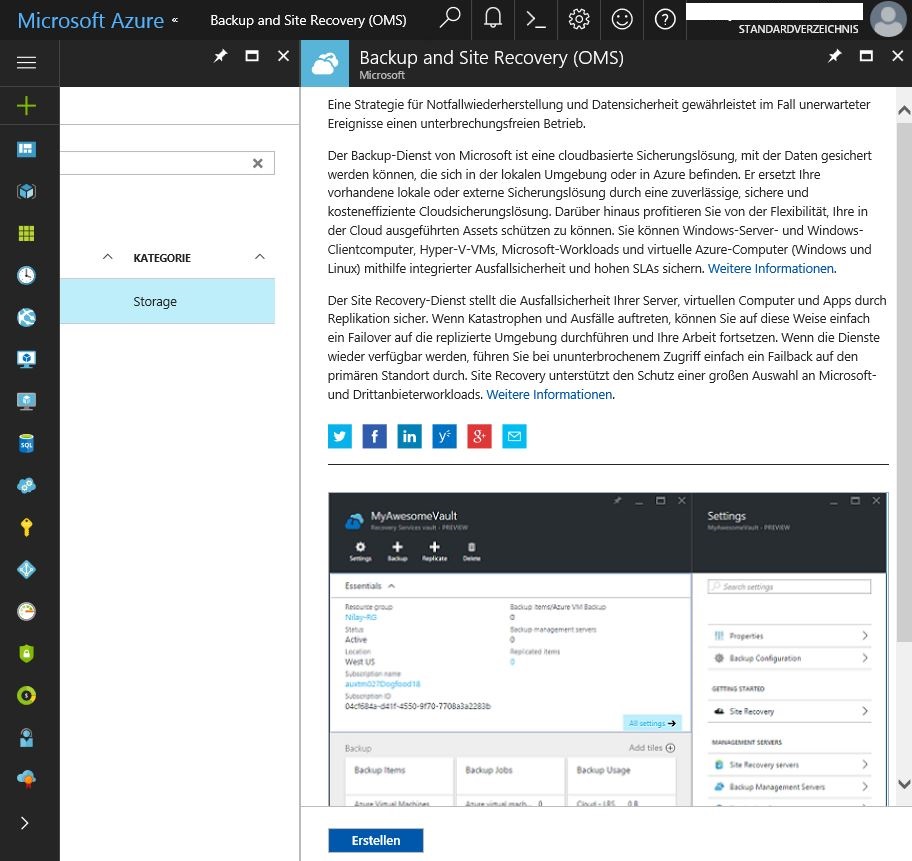This screenshot has width=912, height=861.
Task: Click the Erstellen button
Action: [375, 840]
